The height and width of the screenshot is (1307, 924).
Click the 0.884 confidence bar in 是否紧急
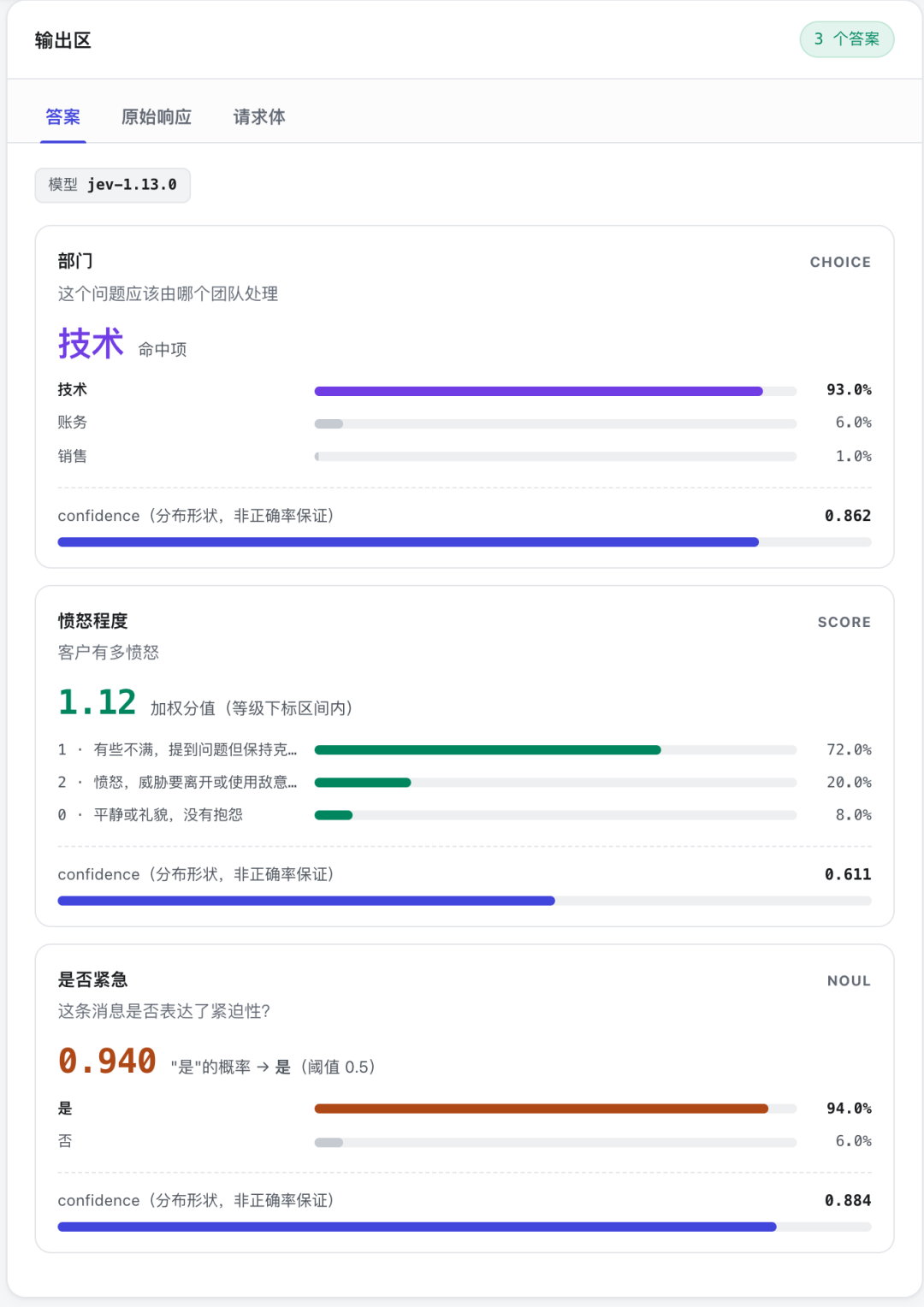(x=465, y=1227)
